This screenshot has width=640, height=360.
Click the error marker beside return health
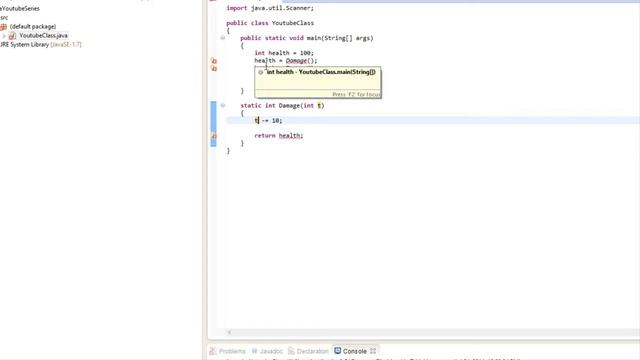click(x=213, y=136)
